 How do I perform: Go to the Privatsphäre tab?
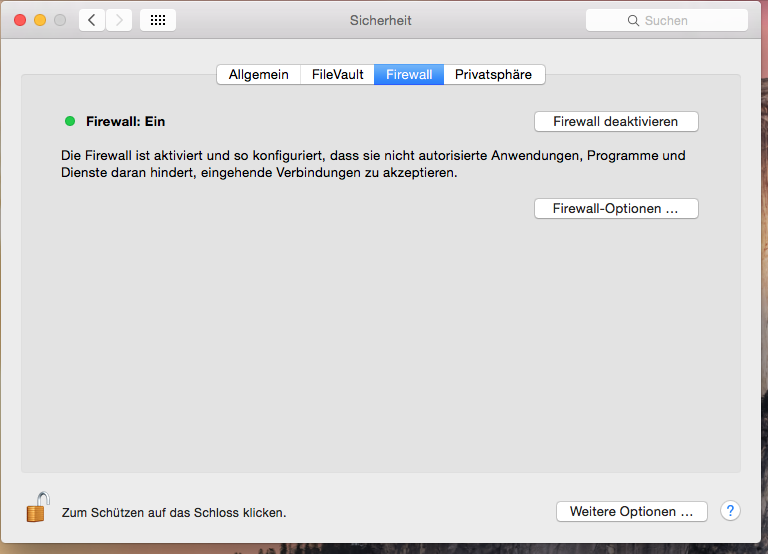pyautogui.click(x=494, y=75)
